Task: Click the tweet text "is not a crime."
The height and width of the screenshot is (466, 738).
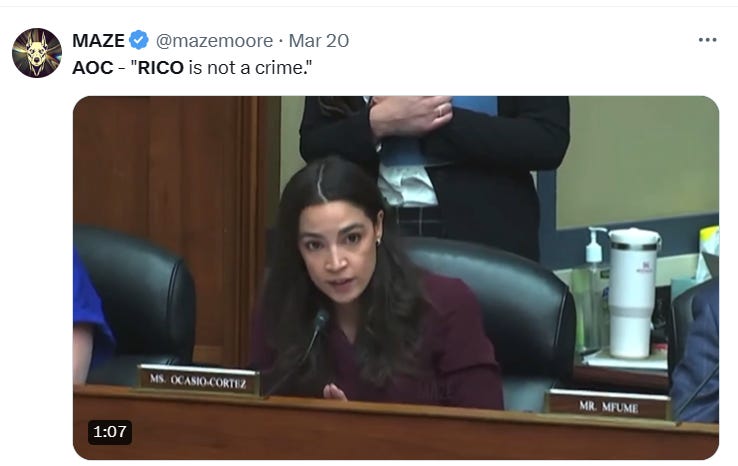Action: [x=248, y=68]
